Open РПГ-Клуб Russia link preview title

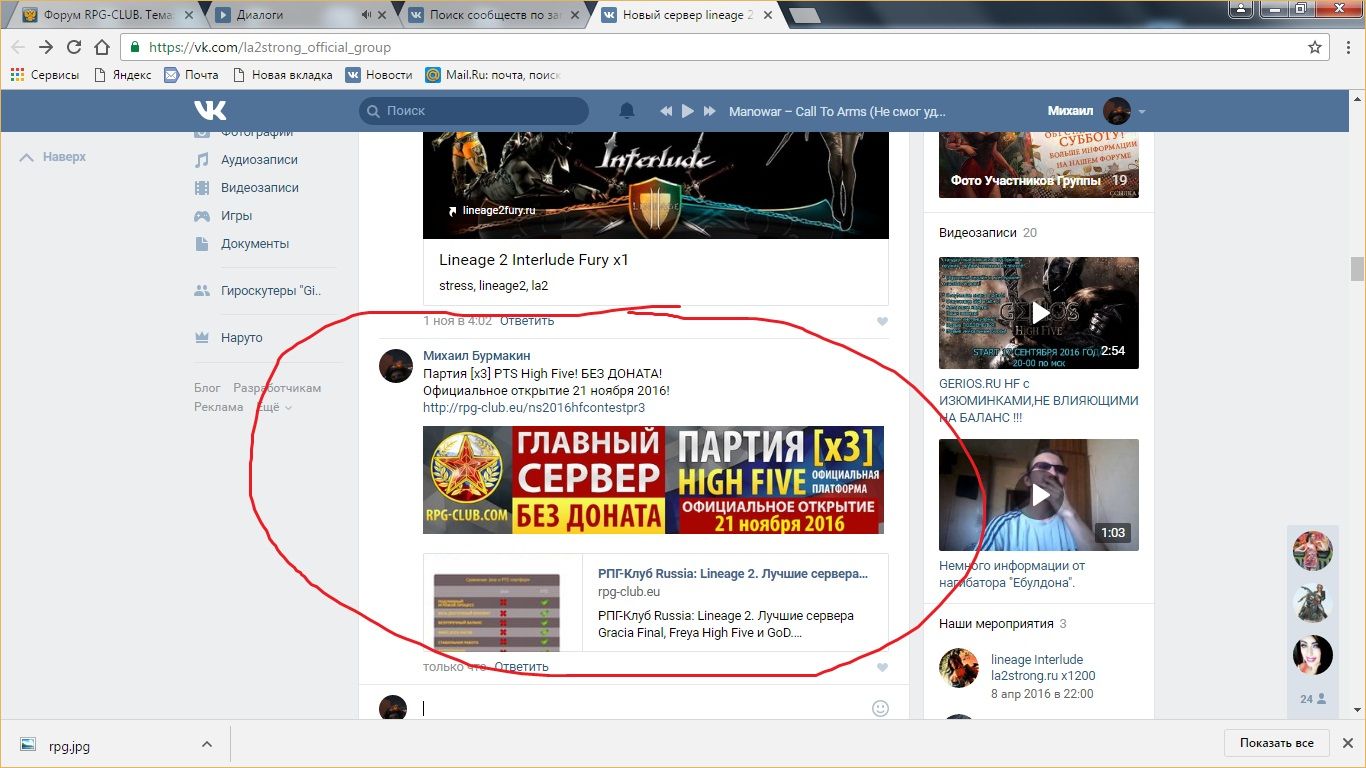(733, 574)
